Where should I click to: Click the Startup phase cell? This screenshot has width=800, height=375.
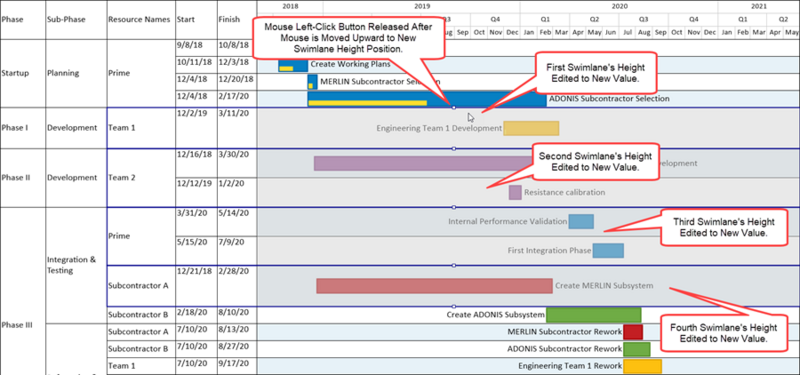(22, 73)
